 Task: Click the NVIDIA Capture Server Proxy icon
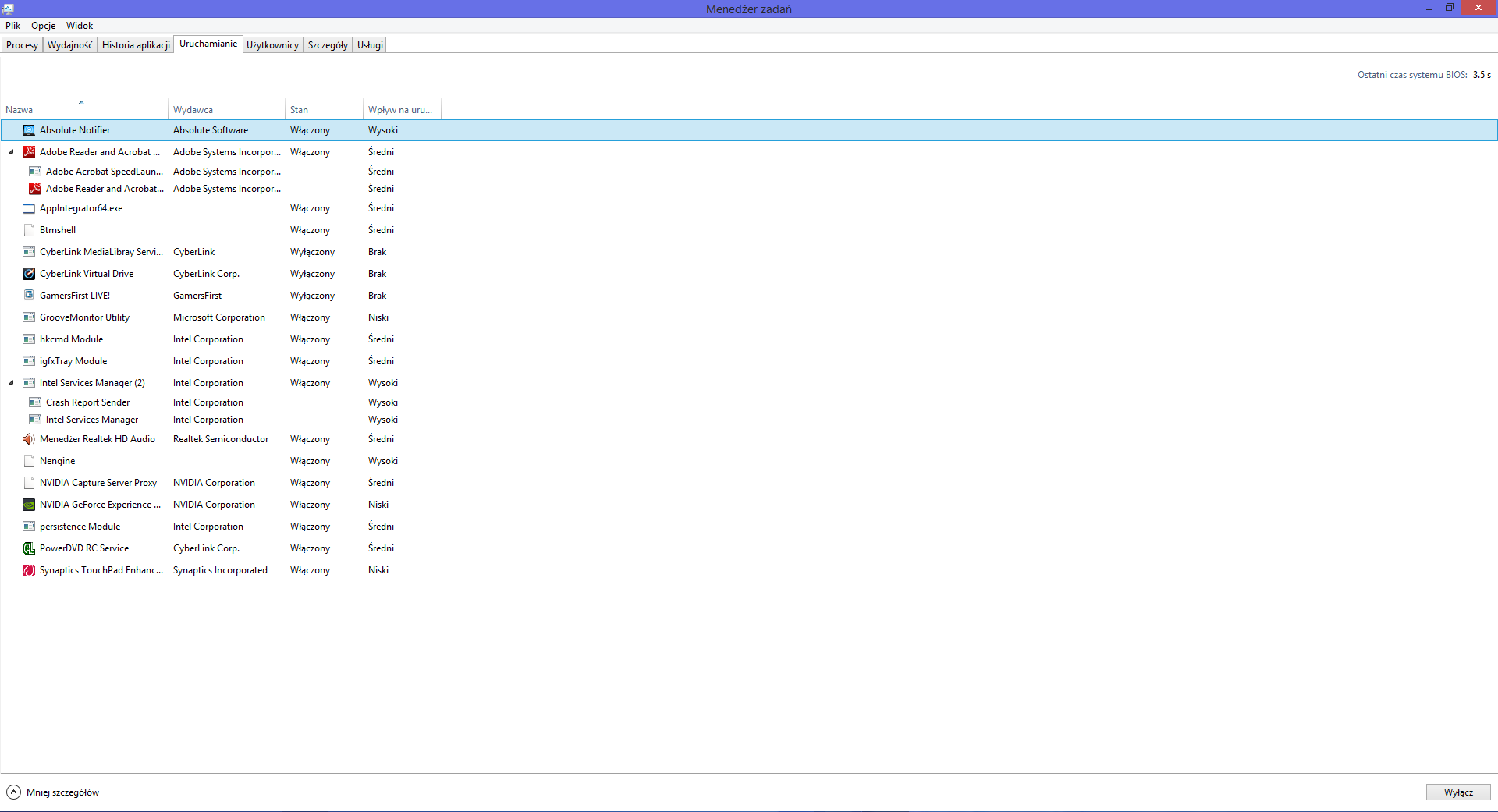coord(29,483)
